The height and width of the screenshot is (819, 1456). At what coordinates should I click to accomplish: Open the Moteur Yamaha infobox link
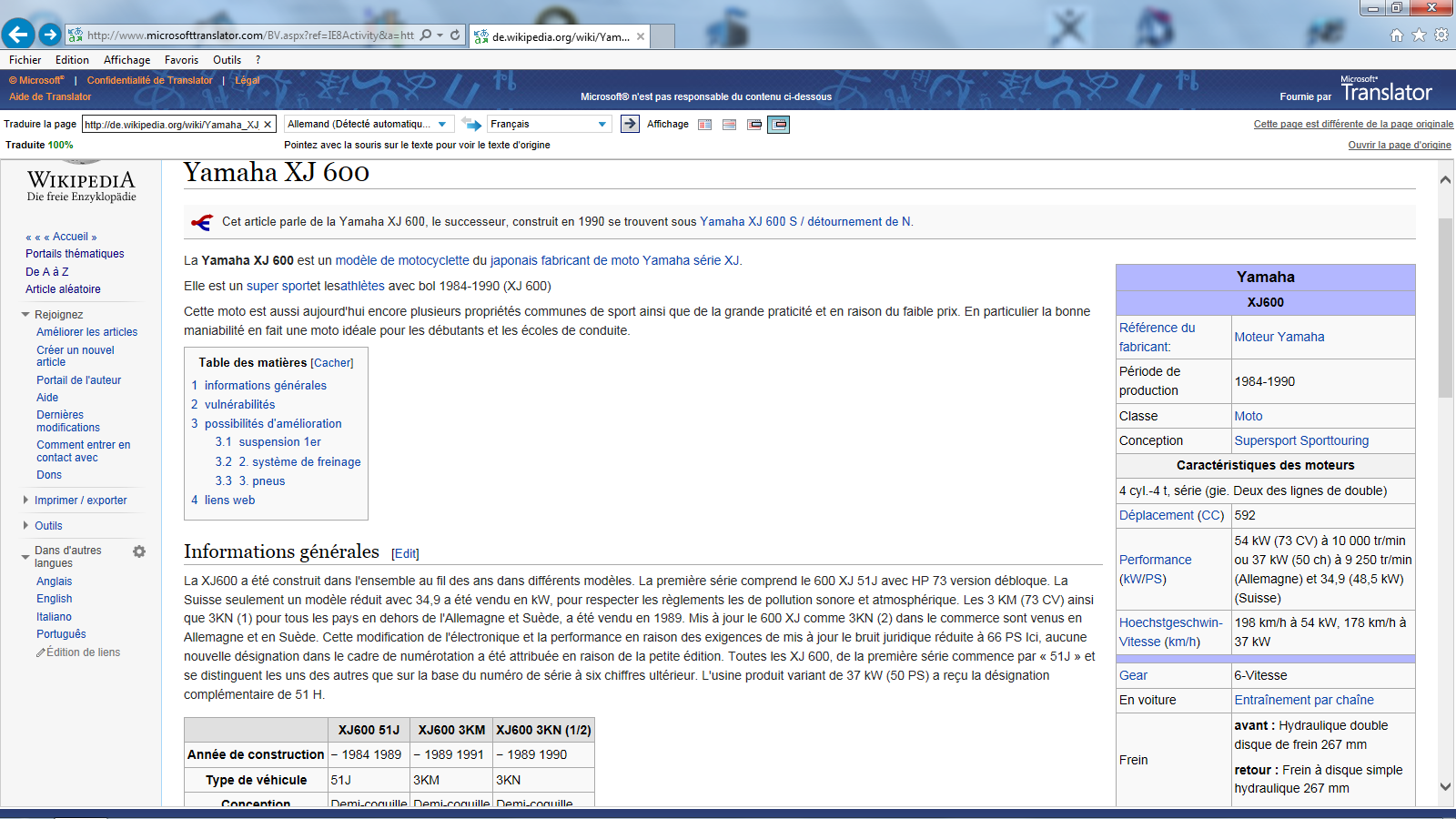pyautogui.click(x=1279, y=337)
